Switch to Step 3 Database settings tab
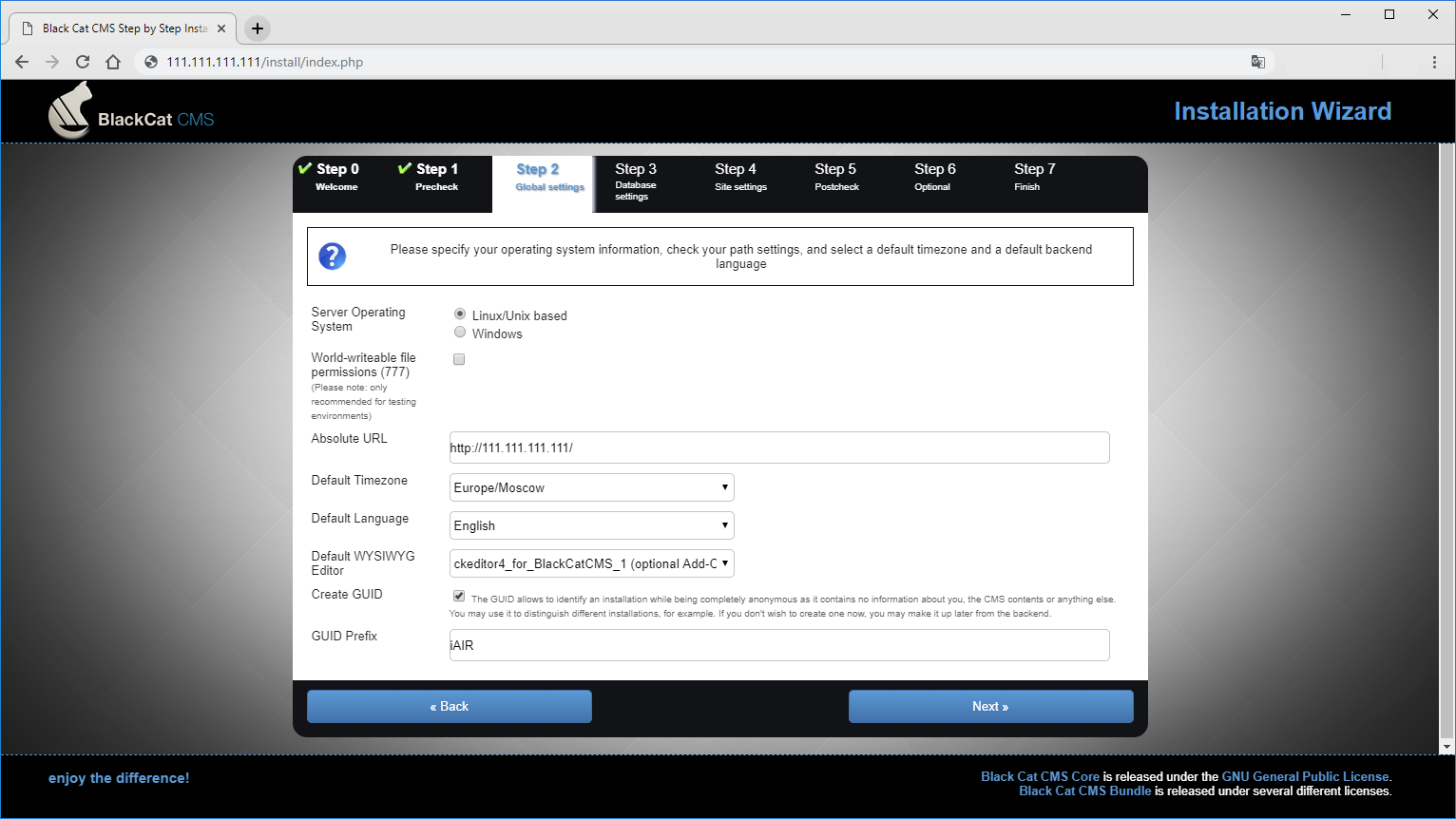 (636, 181)
